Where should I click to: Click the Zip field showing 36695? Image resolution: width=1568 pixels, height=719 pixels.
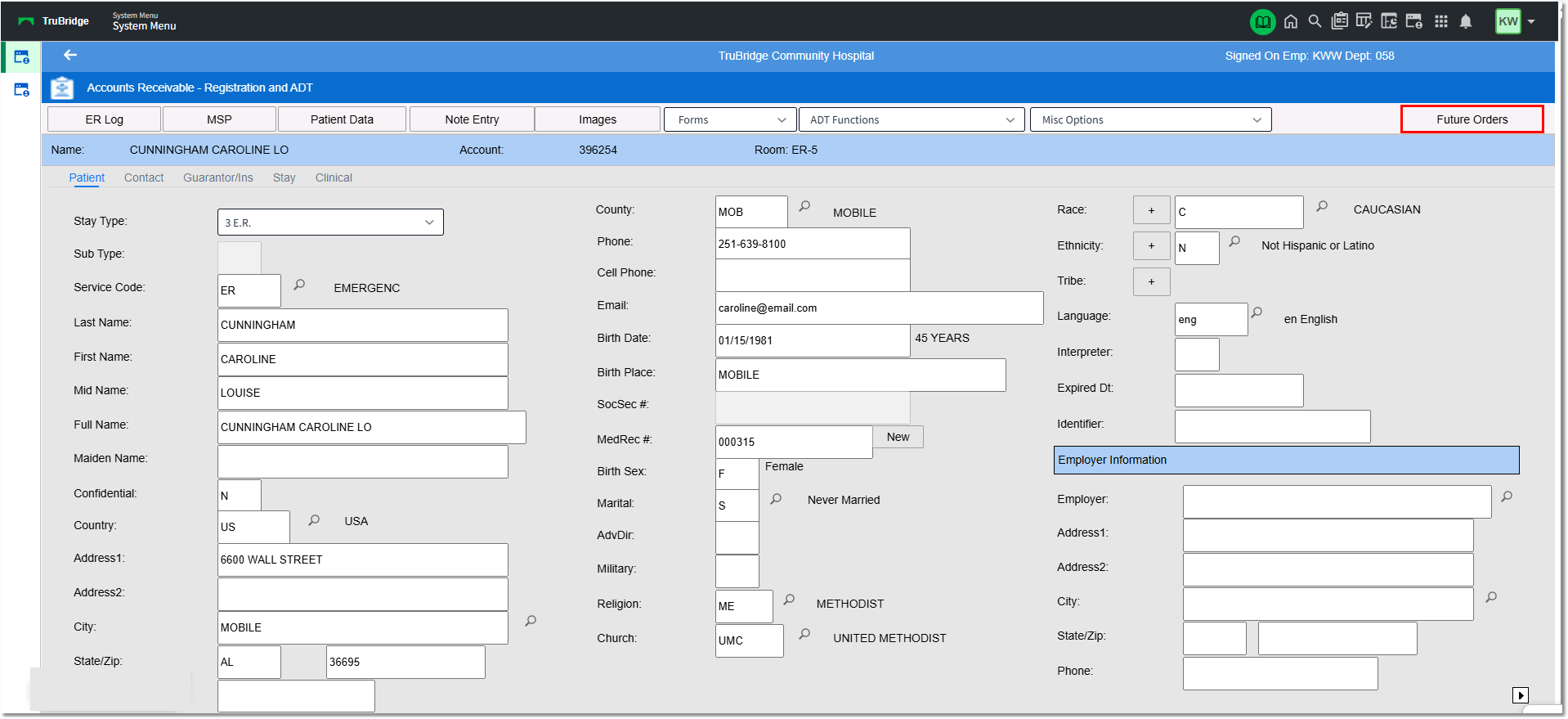pyautogui.click(x=405, y=662)
